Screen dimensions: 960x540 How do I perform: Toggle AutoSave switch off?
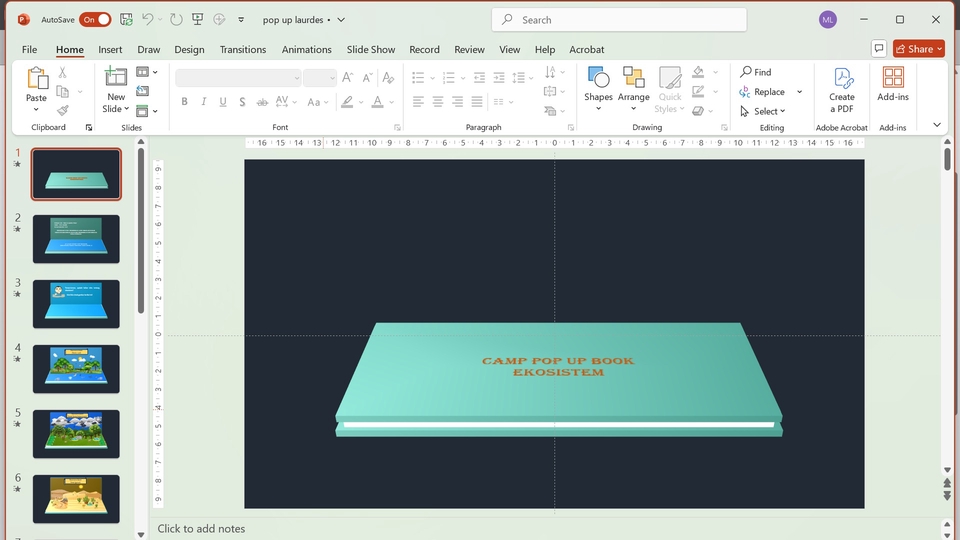[96, 20]
